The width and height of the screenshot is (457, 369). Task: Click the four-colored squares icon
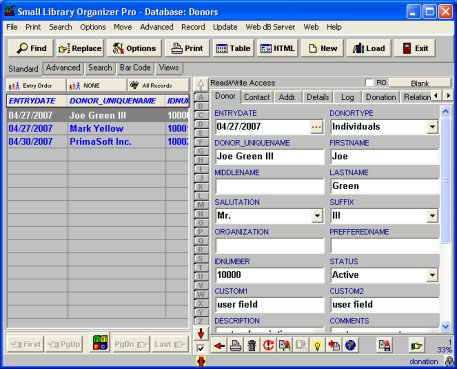pyautogui.click(x=100, y=343)
